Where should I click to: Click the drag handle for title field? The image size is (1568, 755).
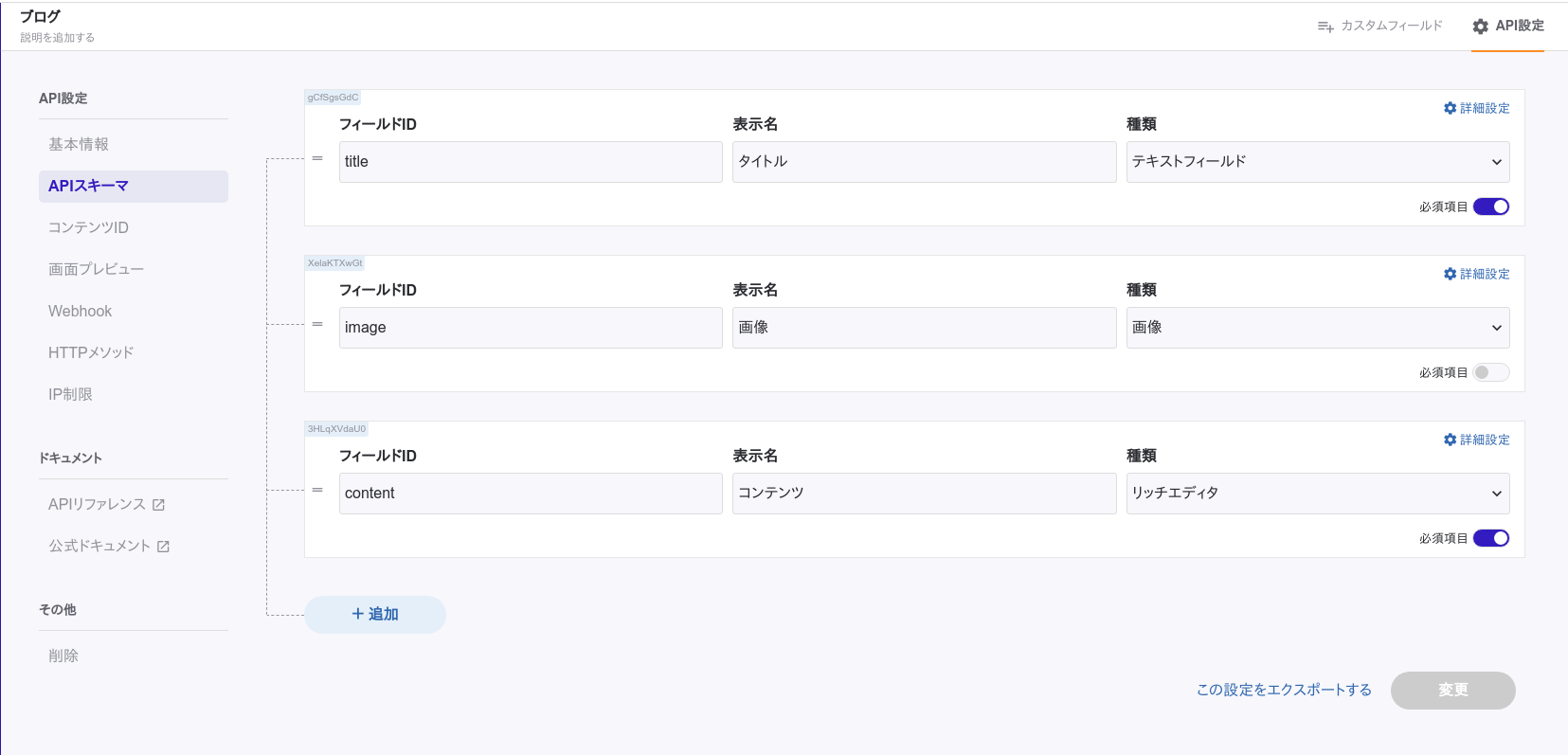(x=317, y=158)
